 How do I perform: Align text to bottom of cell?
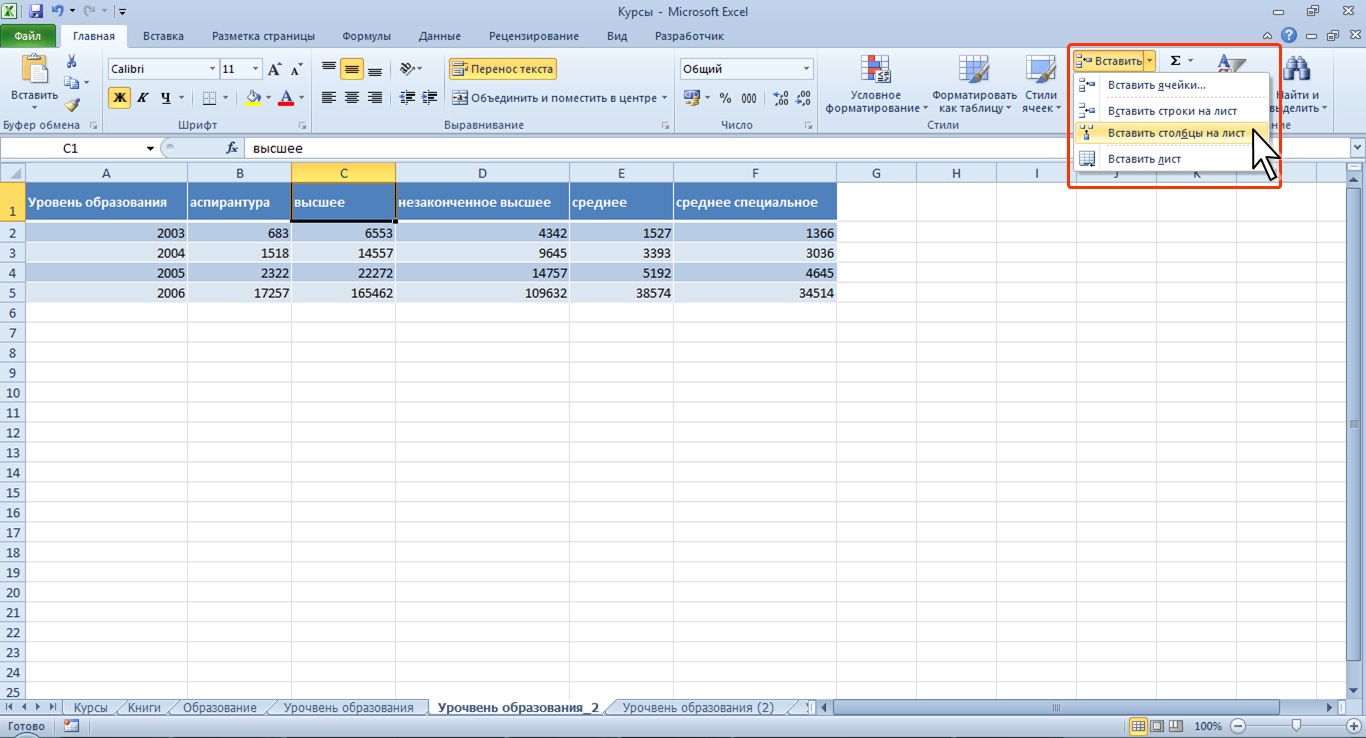[x=375, y=69]
